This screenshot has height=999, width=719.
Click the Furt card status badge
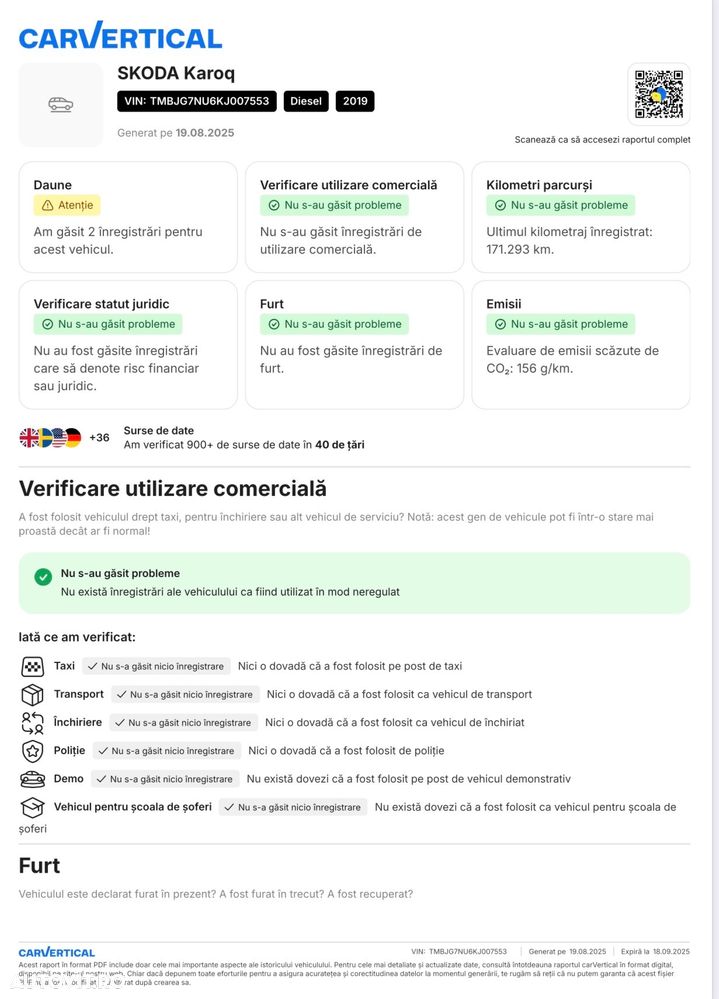click(334, 324)
